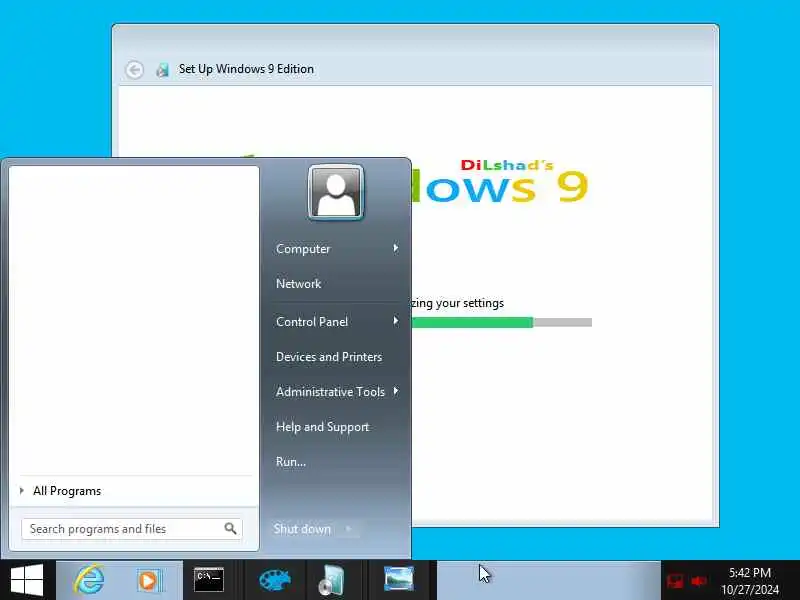Open the landscape picture taskbar icon
Image resolution: width=800 pixels, height=600 pixels.
(x=398, y=579)
